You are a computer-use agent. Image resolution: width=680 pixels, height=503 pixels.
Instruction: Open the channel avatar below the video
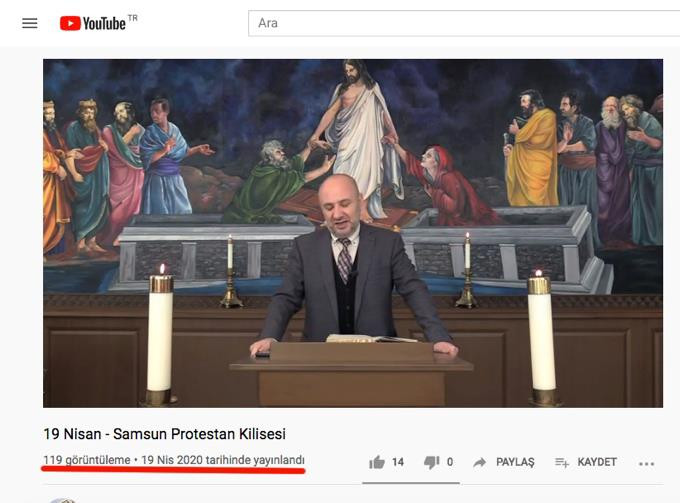[63, 501]
